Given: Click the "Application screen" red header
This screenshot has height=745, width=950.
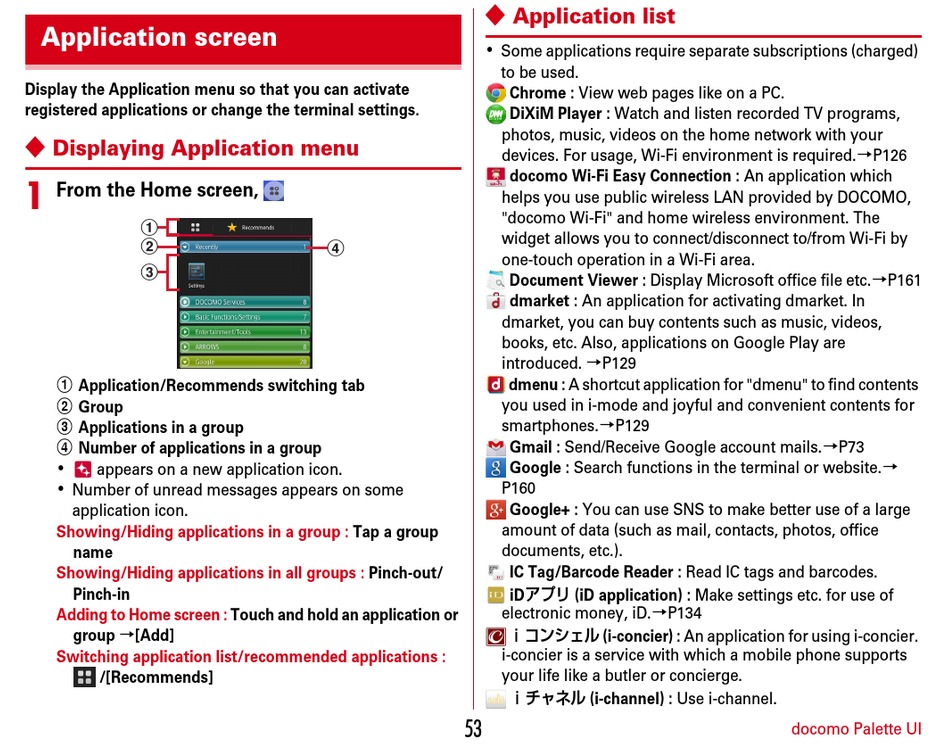Looking at the screenshot, I should (243, 39).
